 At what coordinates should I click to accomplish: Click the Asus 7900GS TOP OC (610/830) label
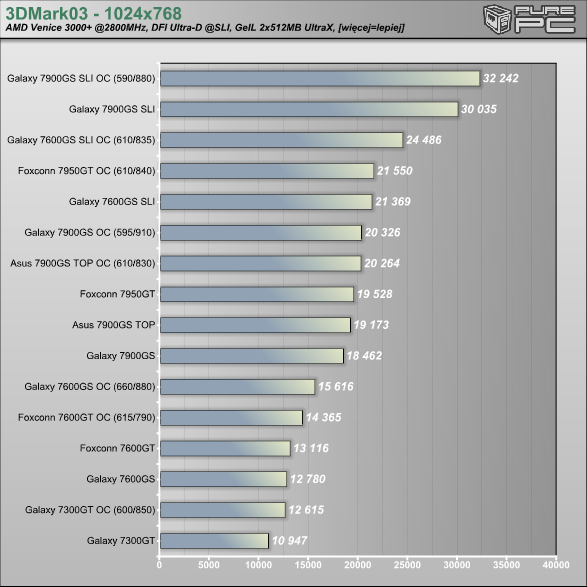pyautogui.click(x=83, y=263)
